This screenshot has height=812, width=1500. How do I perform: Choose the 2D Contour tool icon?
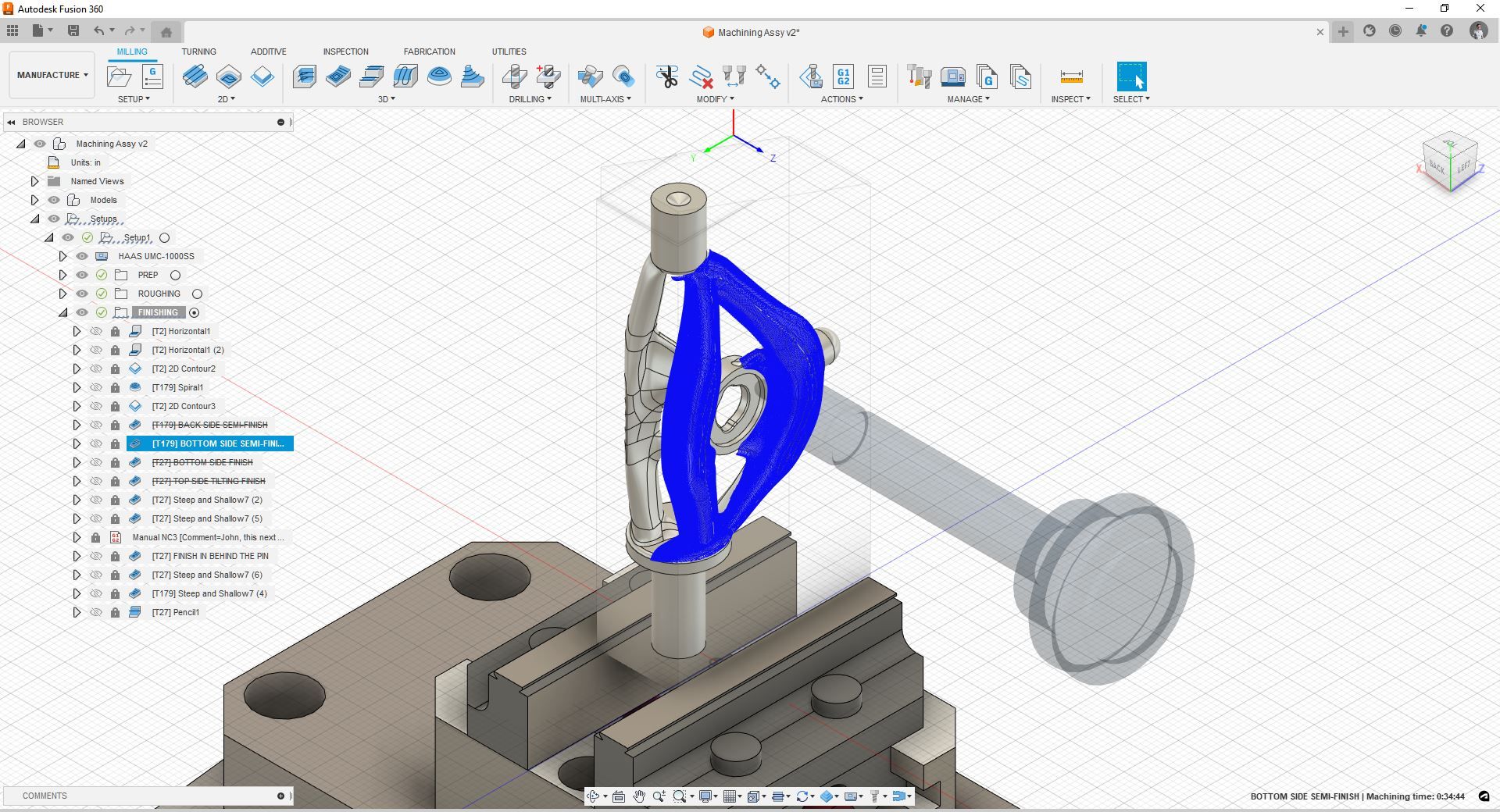click(262, 77)
